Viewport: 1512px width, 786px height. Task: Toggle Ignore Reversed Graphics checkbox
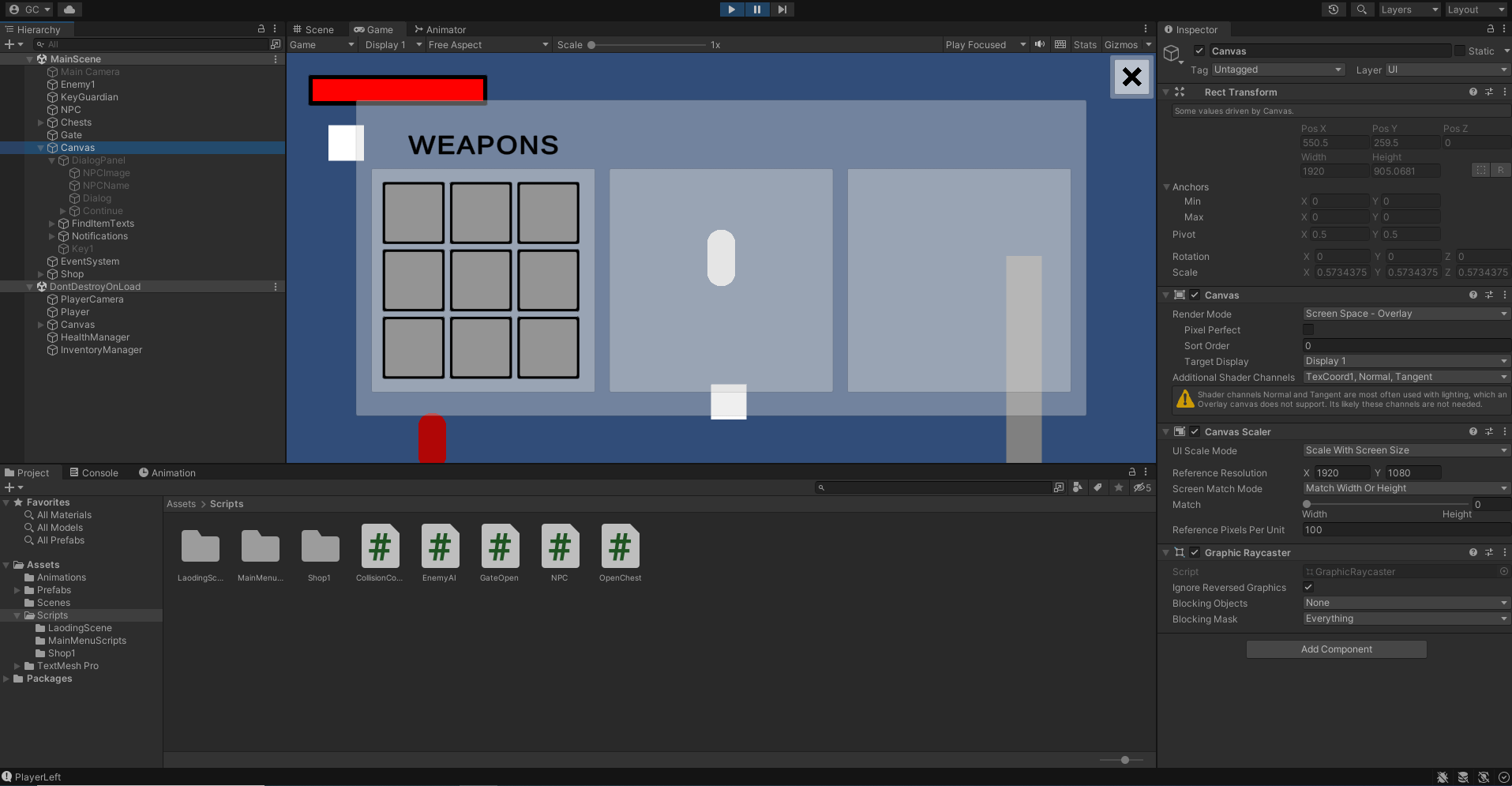(1308, 587)
